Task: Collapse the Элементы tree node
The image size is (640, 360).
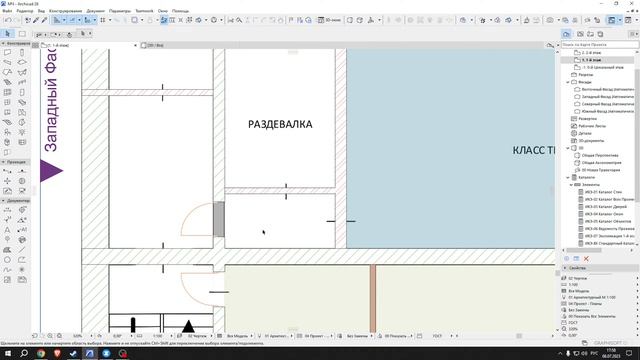Action: (x=571, y=185)
